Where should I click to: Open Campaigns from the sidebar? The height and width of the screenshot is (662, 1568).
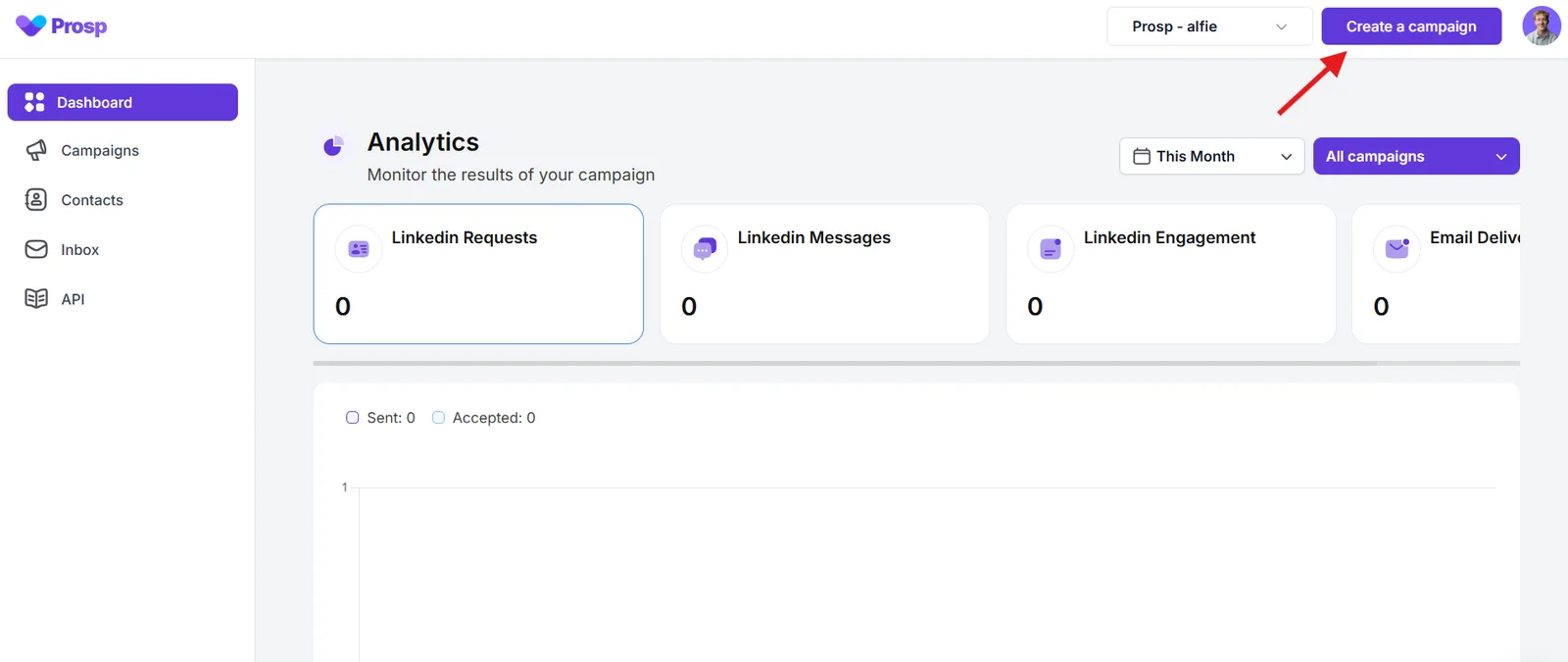122,150
